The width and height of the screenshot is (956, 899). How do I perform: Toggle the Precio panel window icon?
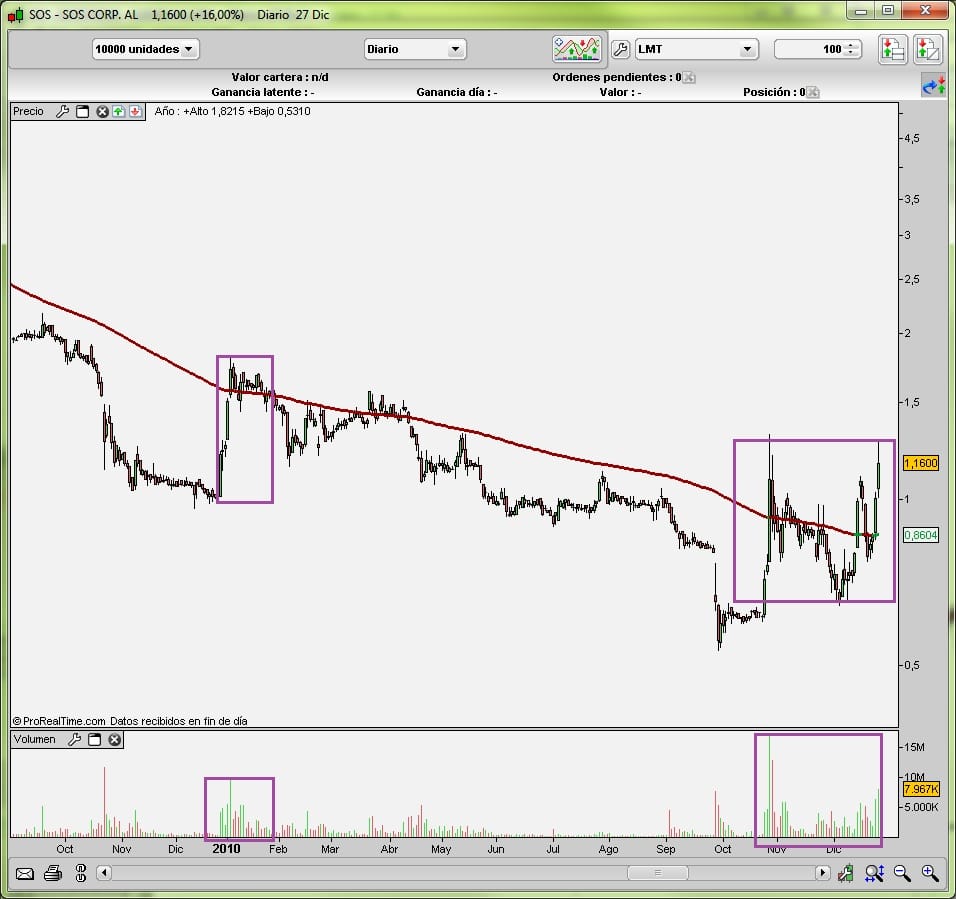(83, 111)
